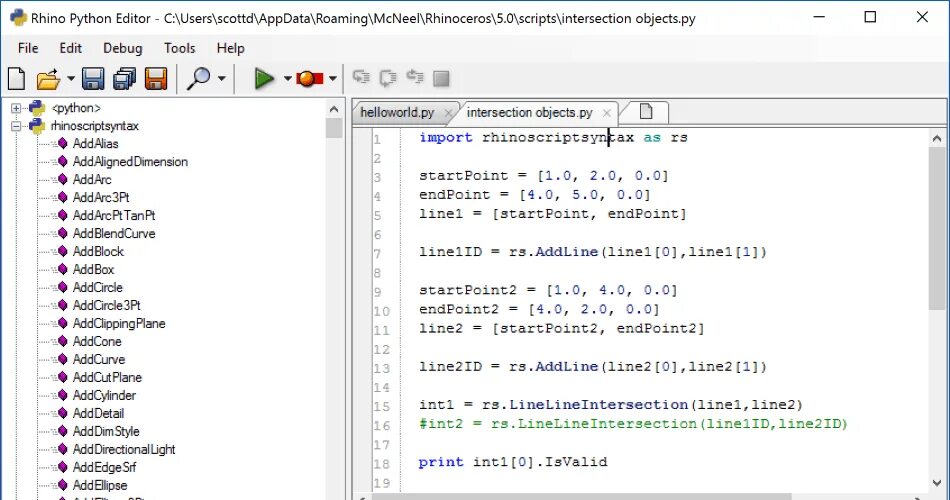Open the Help menu
The width and height of the screenshot is (950, 500).
[x=230, y=48]
